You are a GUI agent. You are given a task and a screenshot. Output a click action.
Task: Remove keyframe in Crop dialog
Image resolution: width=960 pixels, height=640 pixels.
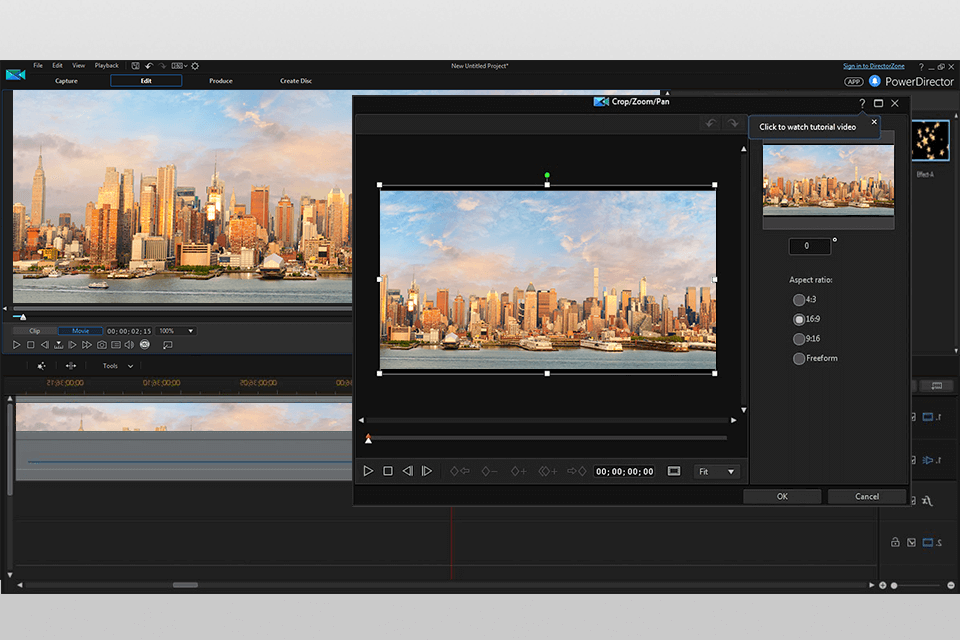click(489, 471)
